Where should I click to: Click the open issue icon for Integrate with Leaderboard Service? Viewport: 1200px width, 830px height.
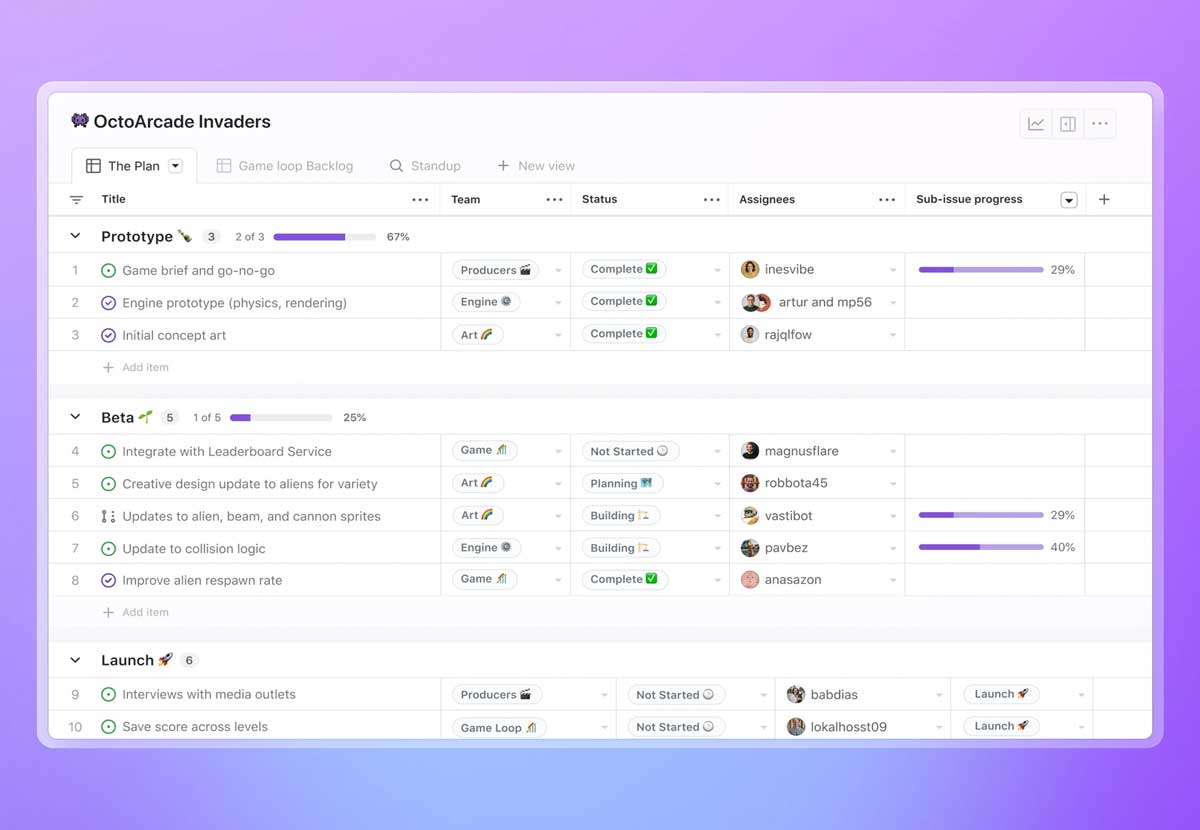[x=108, y=451]
